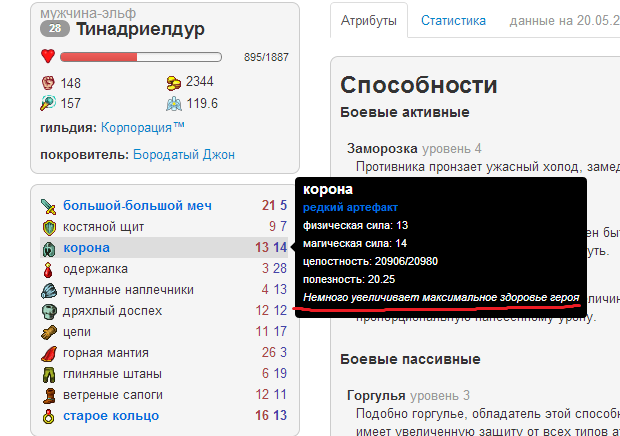Screen dimensions: 620x436
Task: Click the pants icon beside глиняные штаны
Action: [49, 374]
